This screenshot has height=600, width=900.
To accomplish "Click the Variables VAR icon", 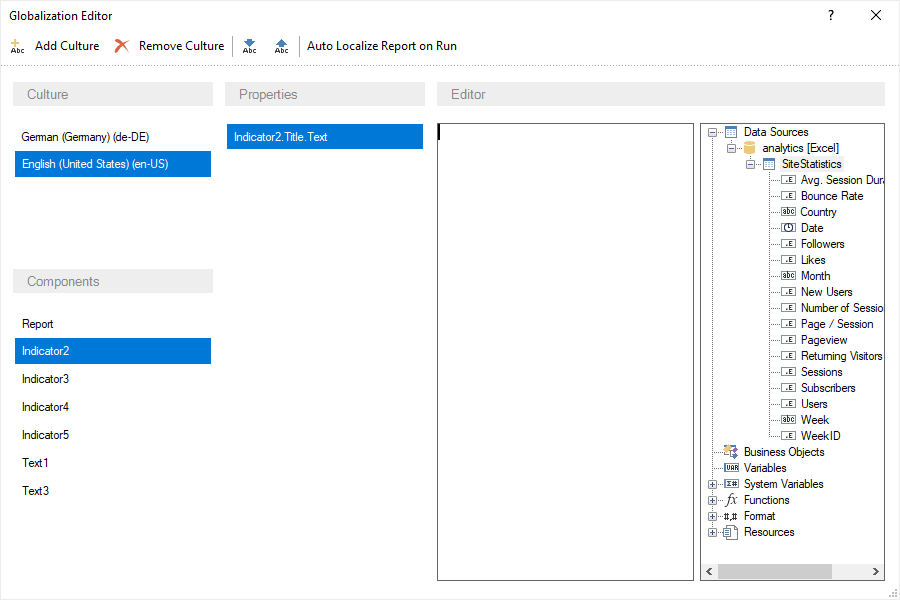I will (731, 468).
